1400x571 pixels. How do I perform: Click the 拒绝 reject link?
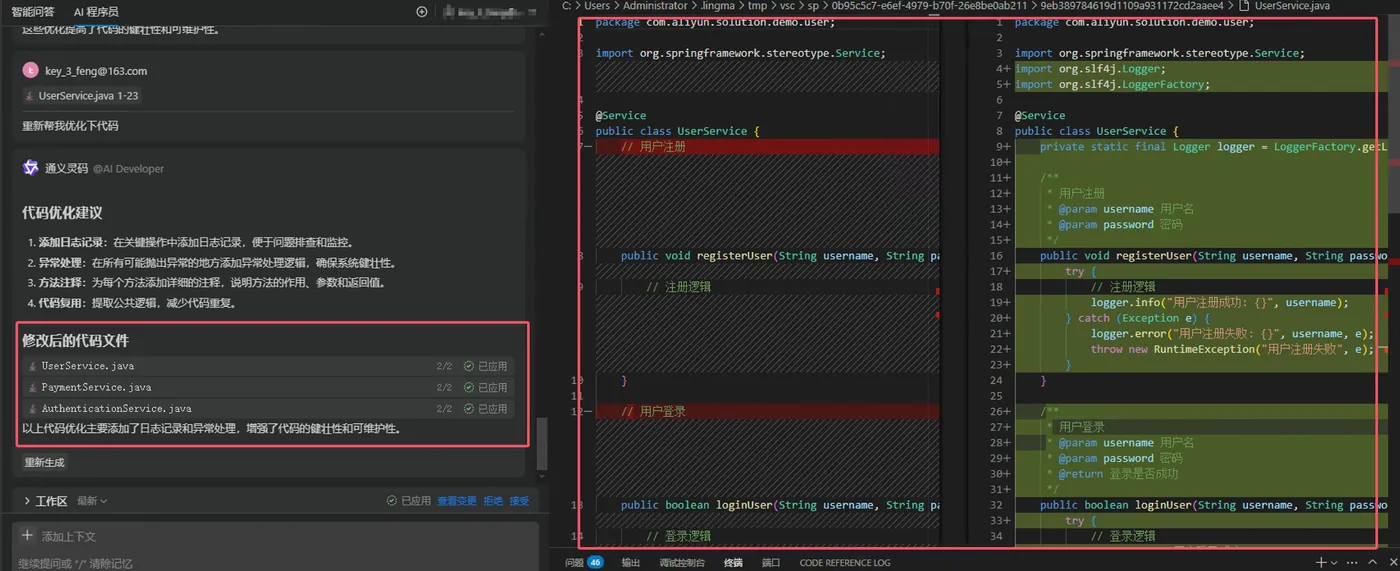pyautogui.click(x=493, y=501)
